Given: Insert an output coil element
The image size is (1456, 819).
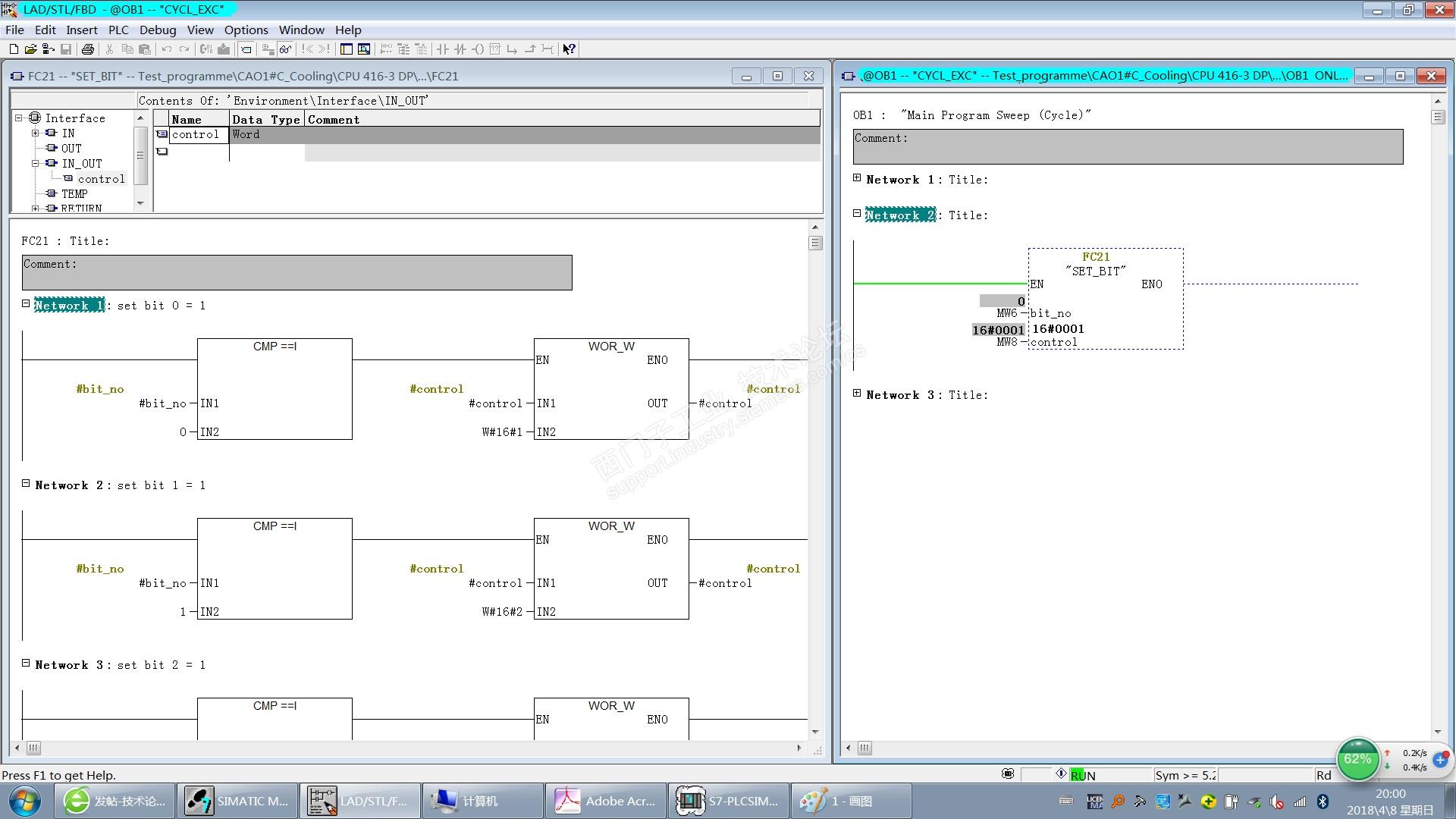Looking at the screenshot, I should tap(478, 49).
